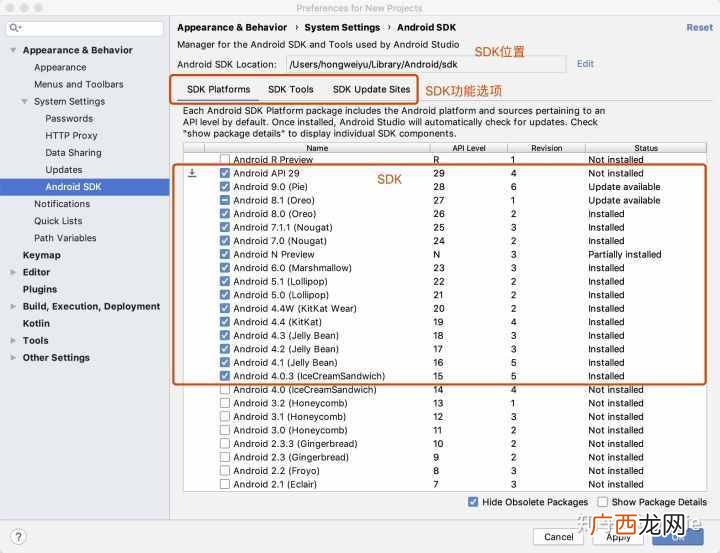Select Menus and Toolbars item

[79, 84]
